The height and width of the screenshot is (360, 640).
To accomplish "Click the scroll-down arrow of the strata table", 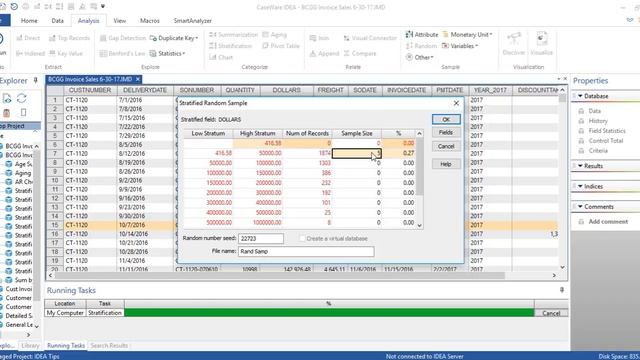I will pos(419,225).
